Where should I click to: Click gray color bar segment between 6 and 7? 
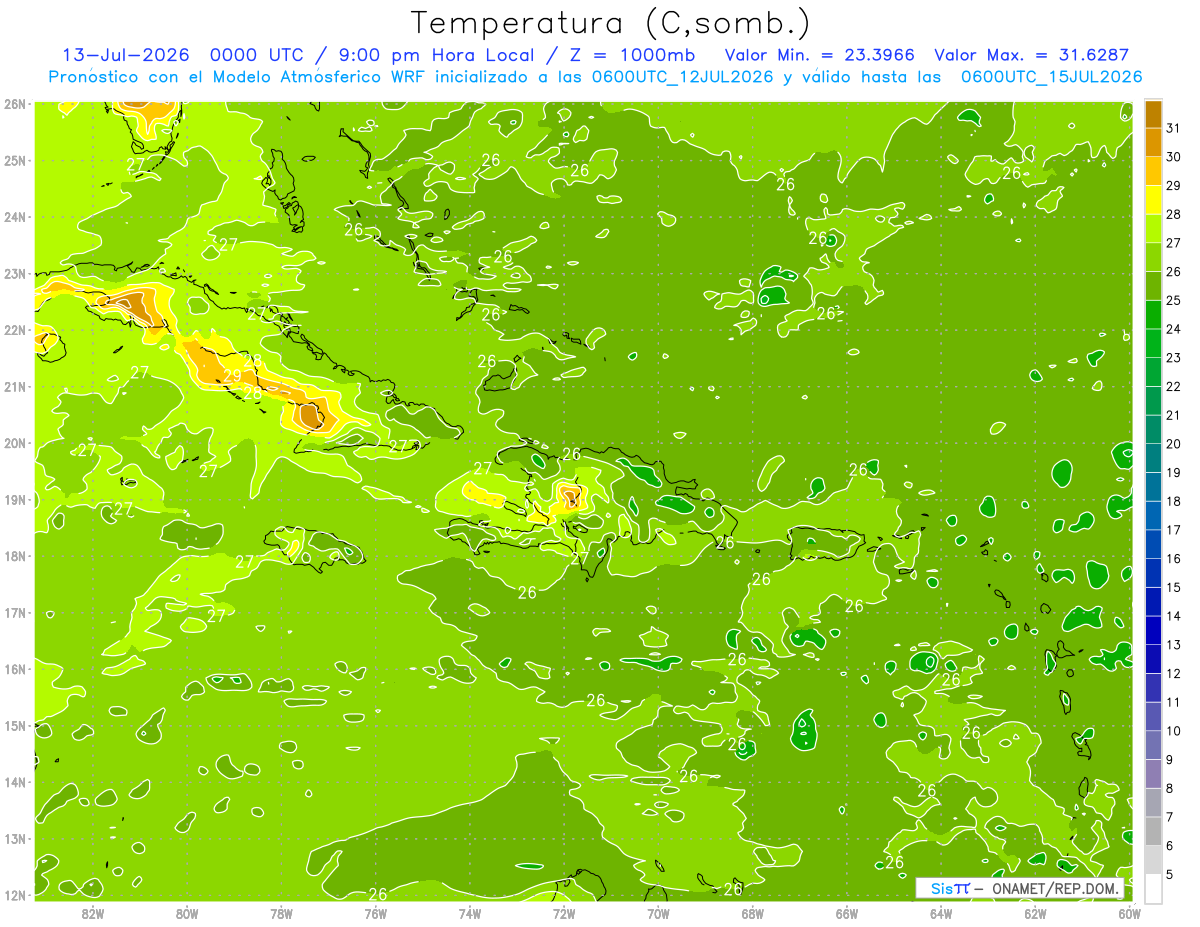click(1153, 831)
